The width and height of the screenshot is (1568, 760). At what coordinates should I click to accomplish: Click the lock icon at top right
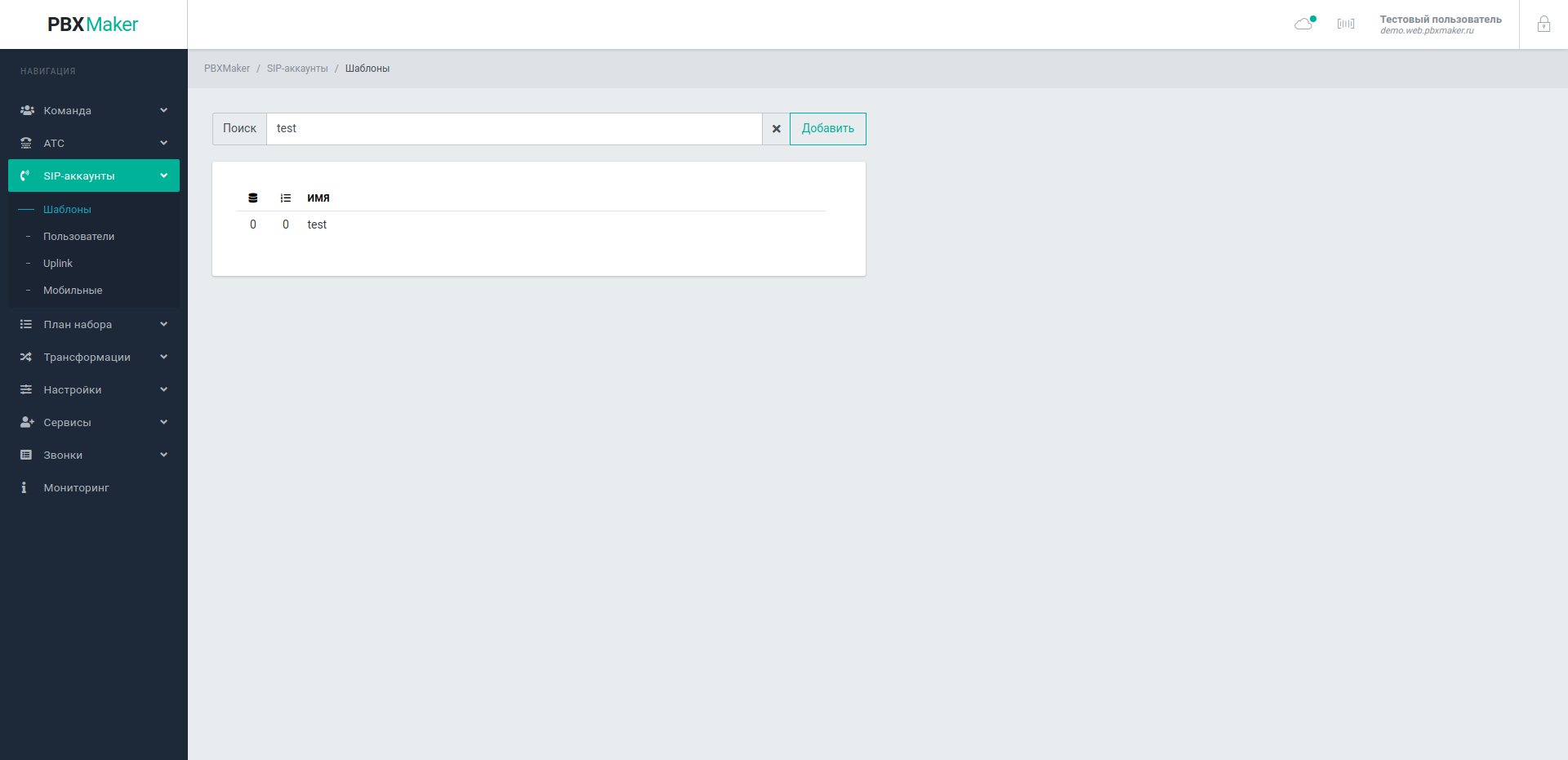(1543, 24)
